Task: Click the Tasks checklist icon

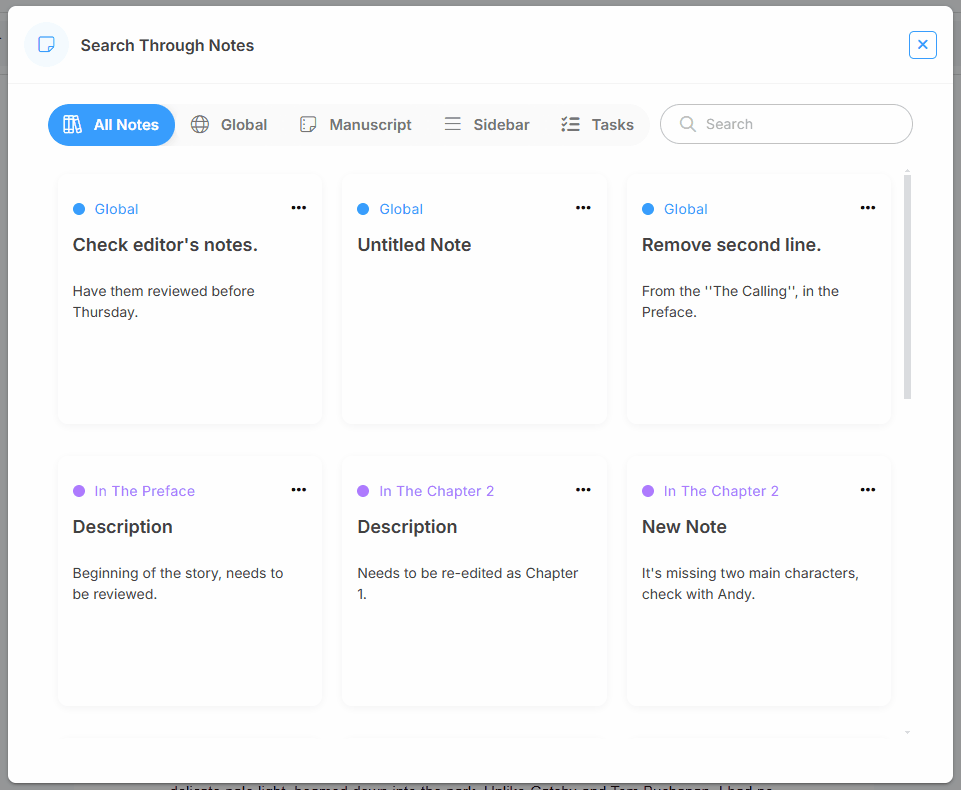Action: pos(570,125)
